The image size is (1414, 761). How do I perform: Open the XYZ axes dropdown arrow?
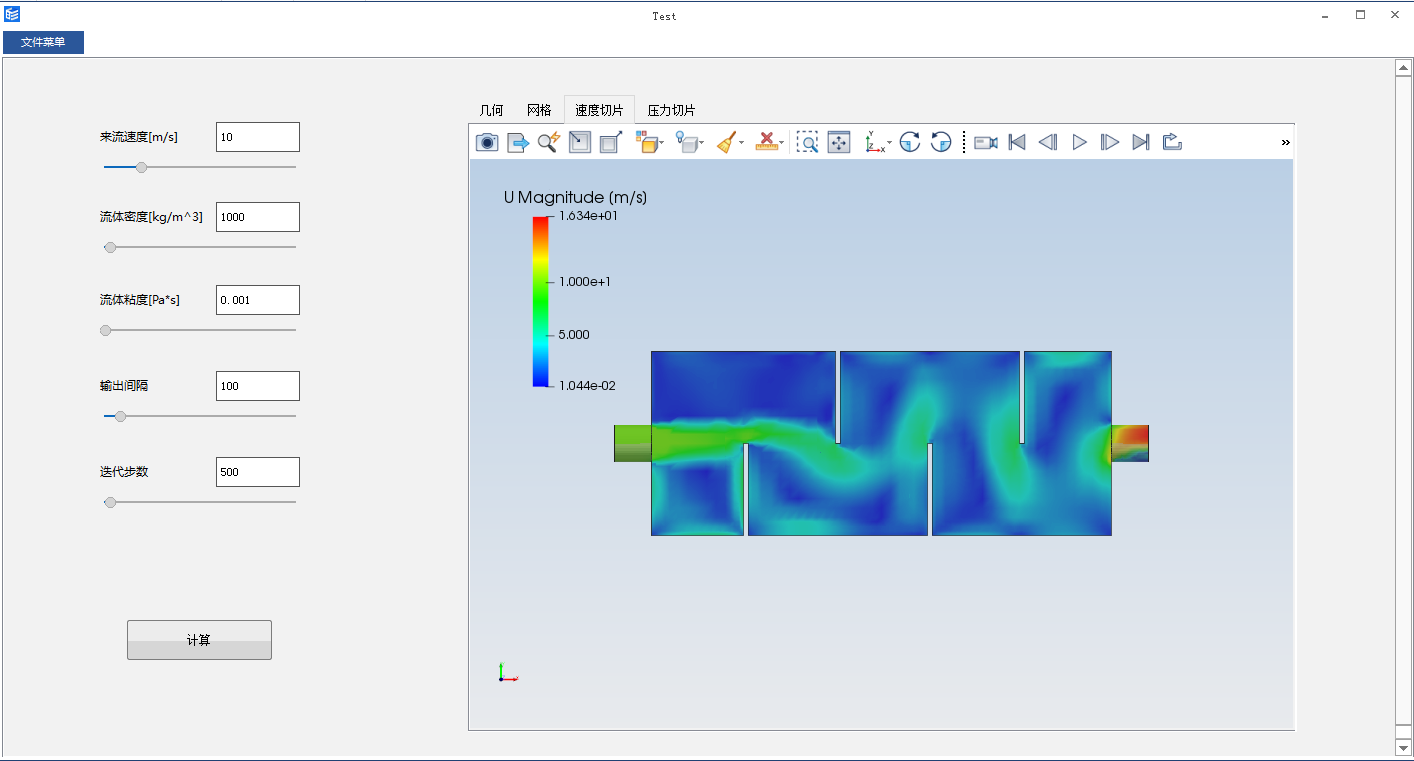click(889, 143)
